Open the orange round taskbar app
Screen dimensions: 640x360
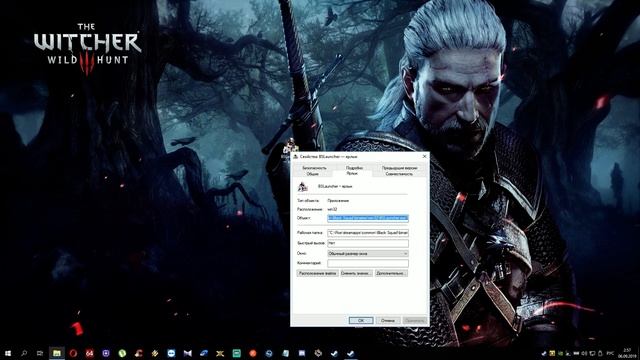tap(253, 353)
